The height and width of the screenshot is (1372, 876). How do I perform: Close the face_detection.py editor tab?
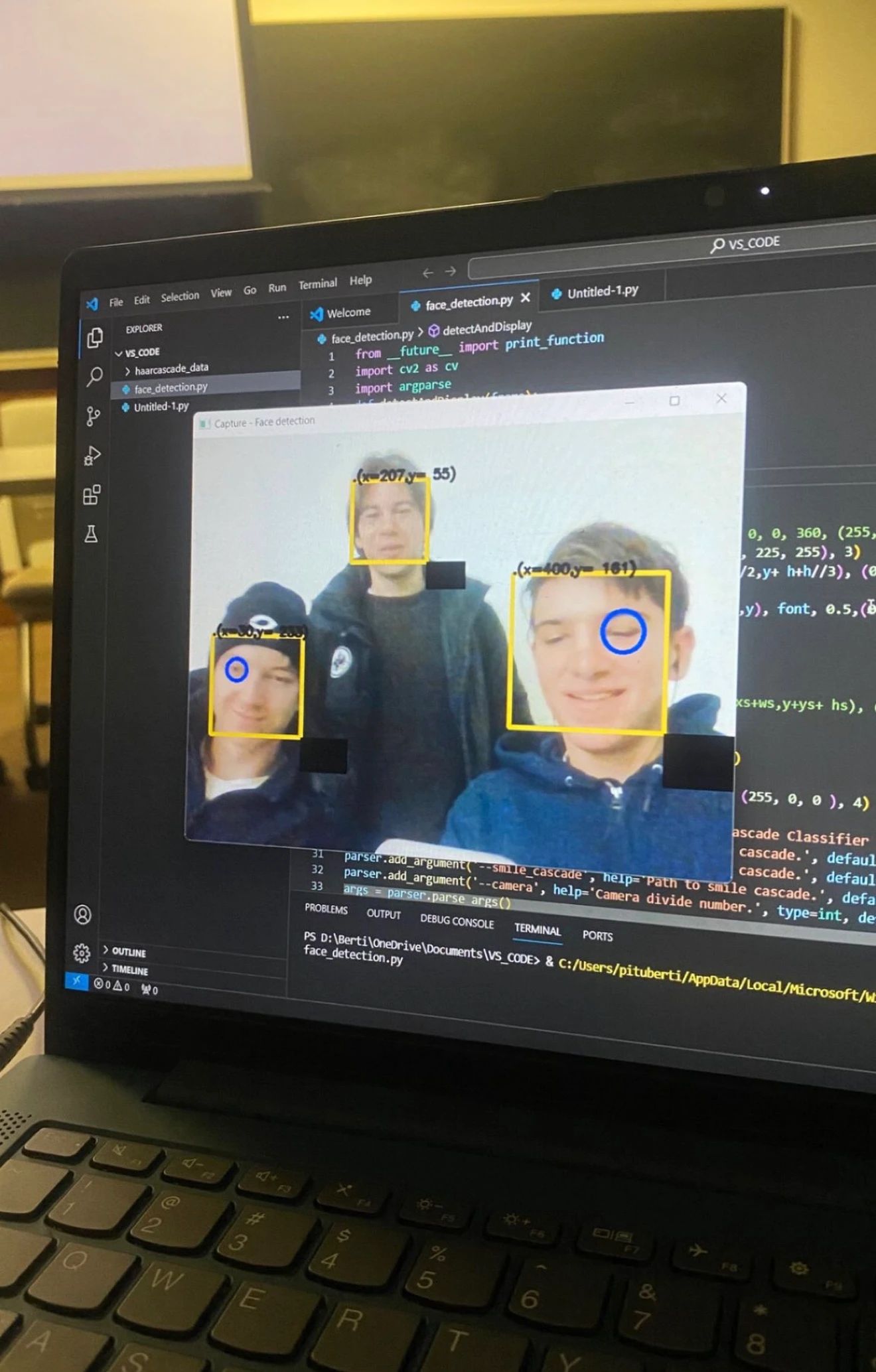coord(526,297)
